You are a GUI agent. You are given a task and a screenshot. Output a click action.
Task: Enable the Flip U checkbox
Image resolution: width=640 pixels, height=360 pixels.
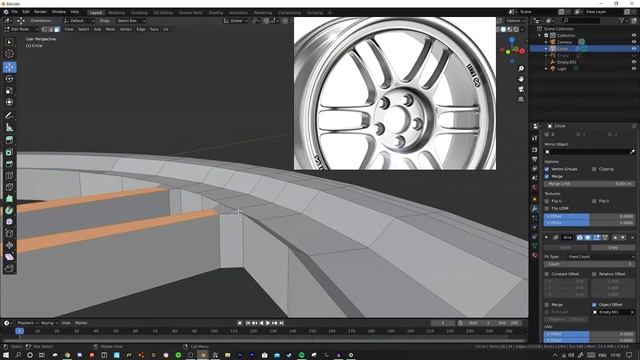tap(547, 201)
